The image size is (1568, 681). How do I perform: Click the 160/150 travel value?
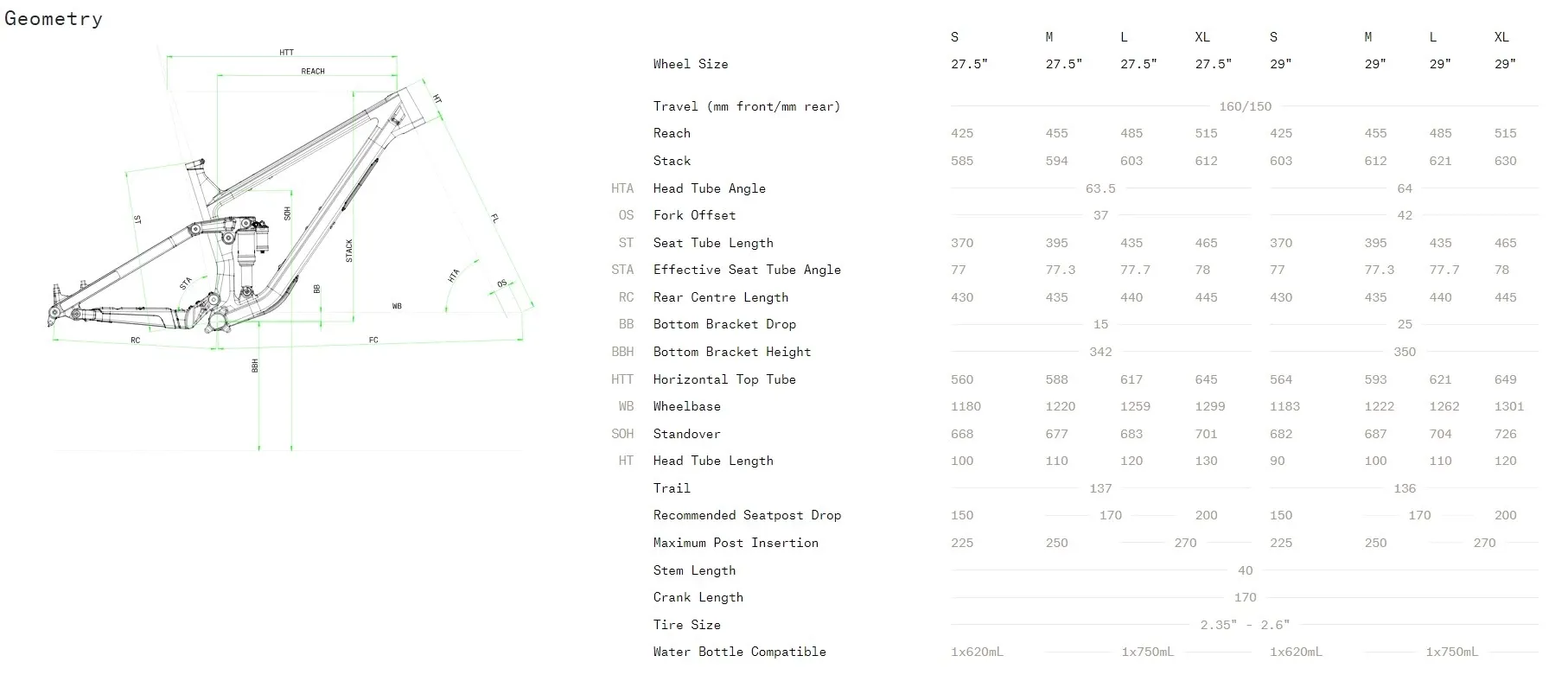pyautogui.click(x=1245, y=106)
